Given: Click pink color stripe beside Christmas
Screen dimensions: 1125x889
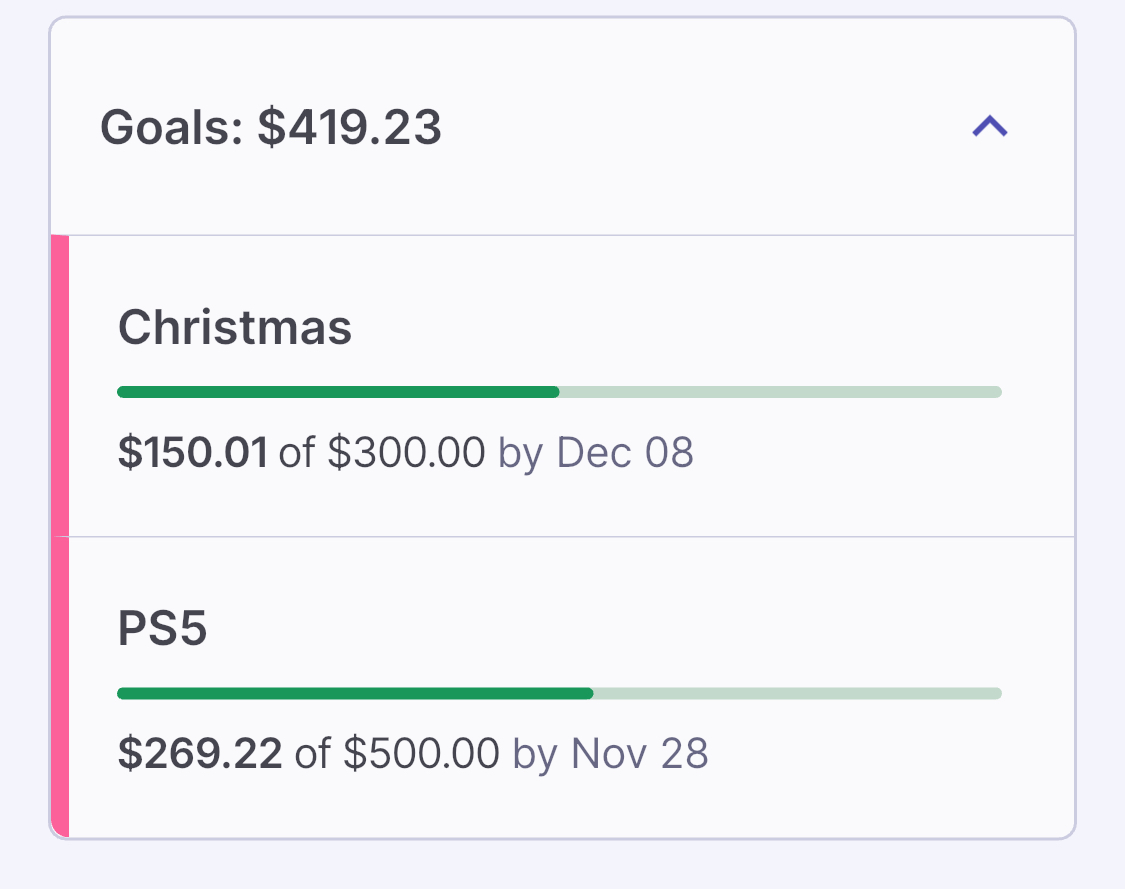Looking at the screenshot, I should [60, 386].
